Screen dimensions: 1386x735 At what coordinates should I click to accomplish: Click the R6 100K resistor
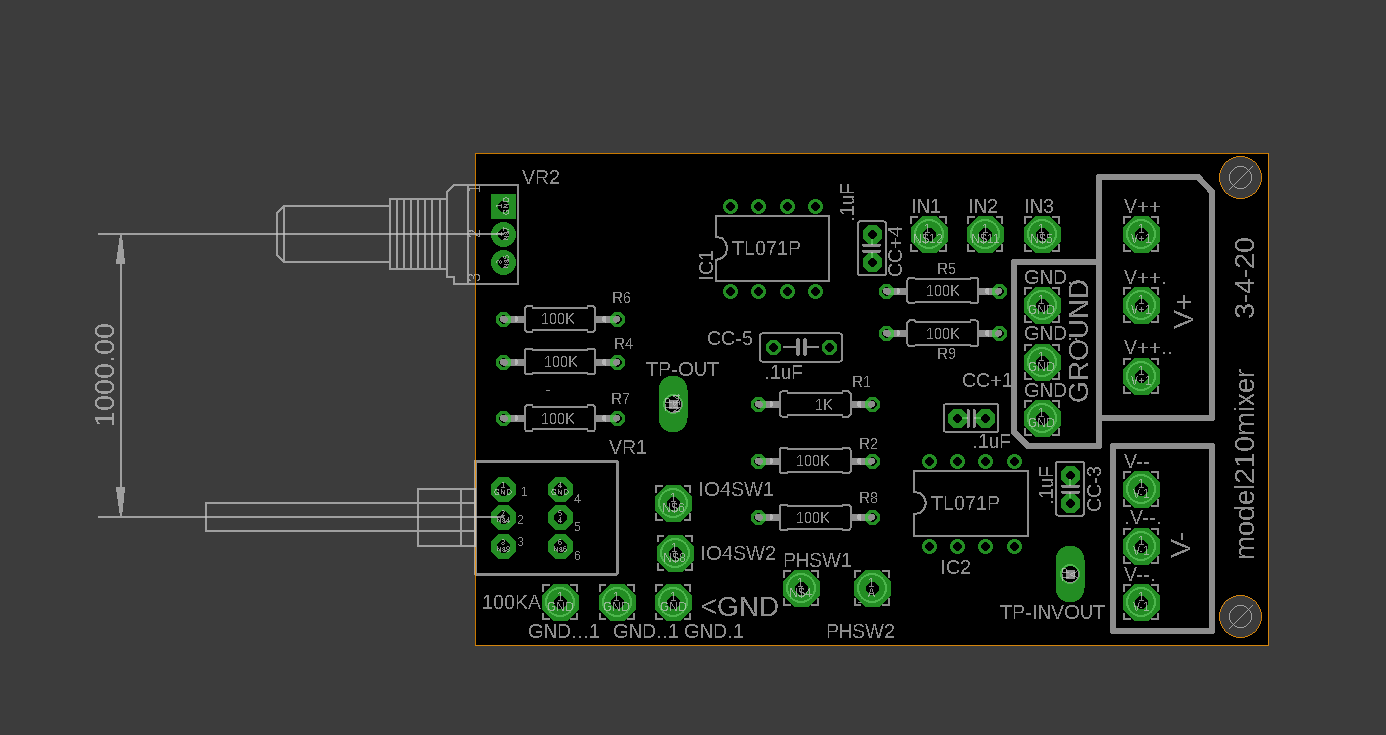pyautogui.click(x=559, y=319)
